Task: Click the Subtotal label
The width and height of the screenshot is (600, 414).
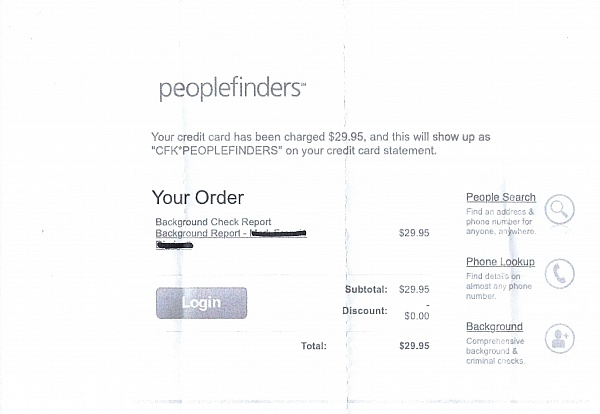Action: (x=365, y=289)
